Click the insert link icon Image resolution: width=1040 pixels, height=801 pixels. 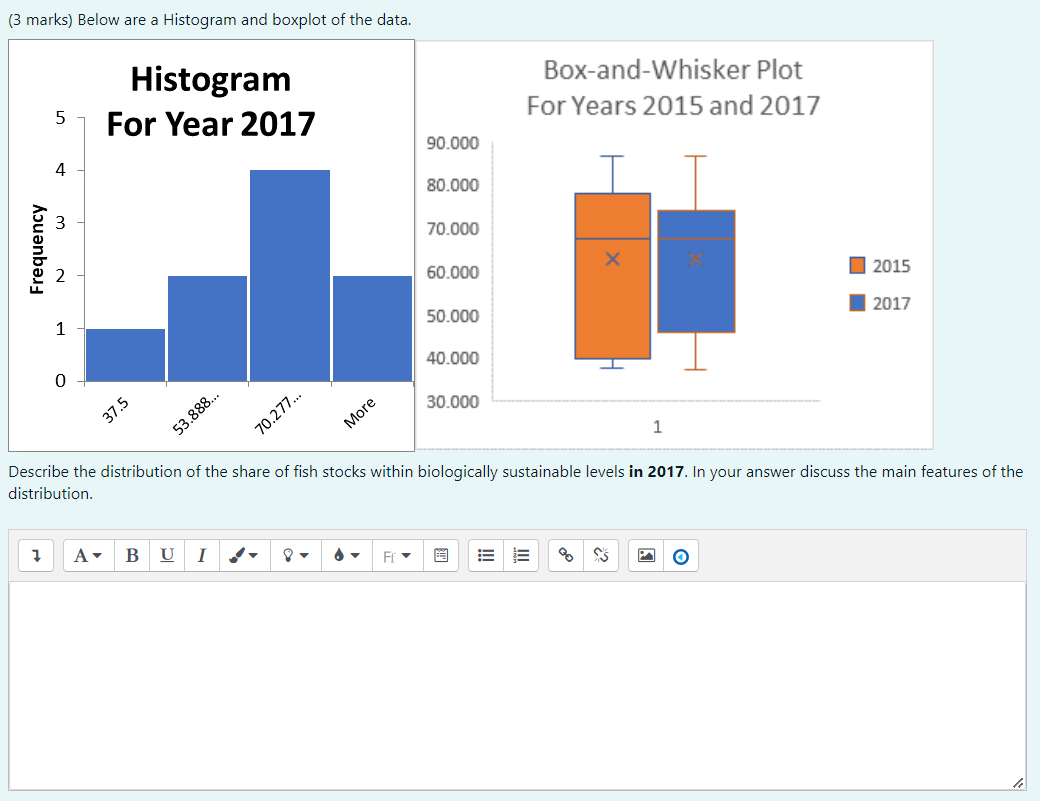click(x=566, y=556)
